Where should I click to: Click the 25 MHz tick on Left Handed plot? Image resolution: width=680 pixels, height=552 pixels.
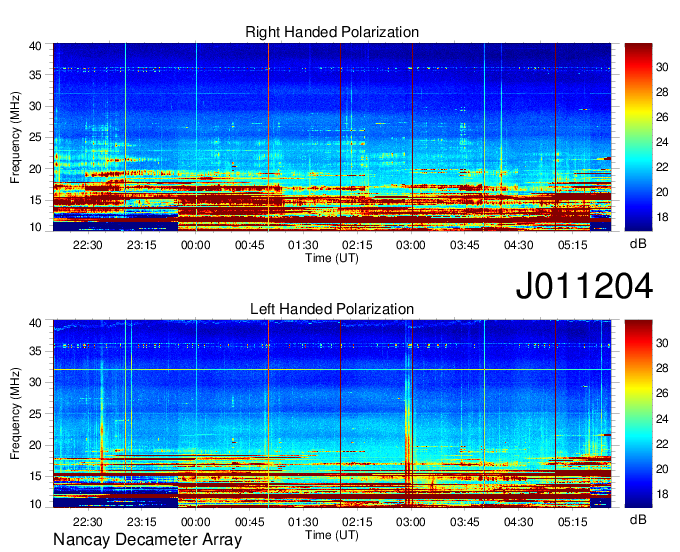tap(35, 414)
